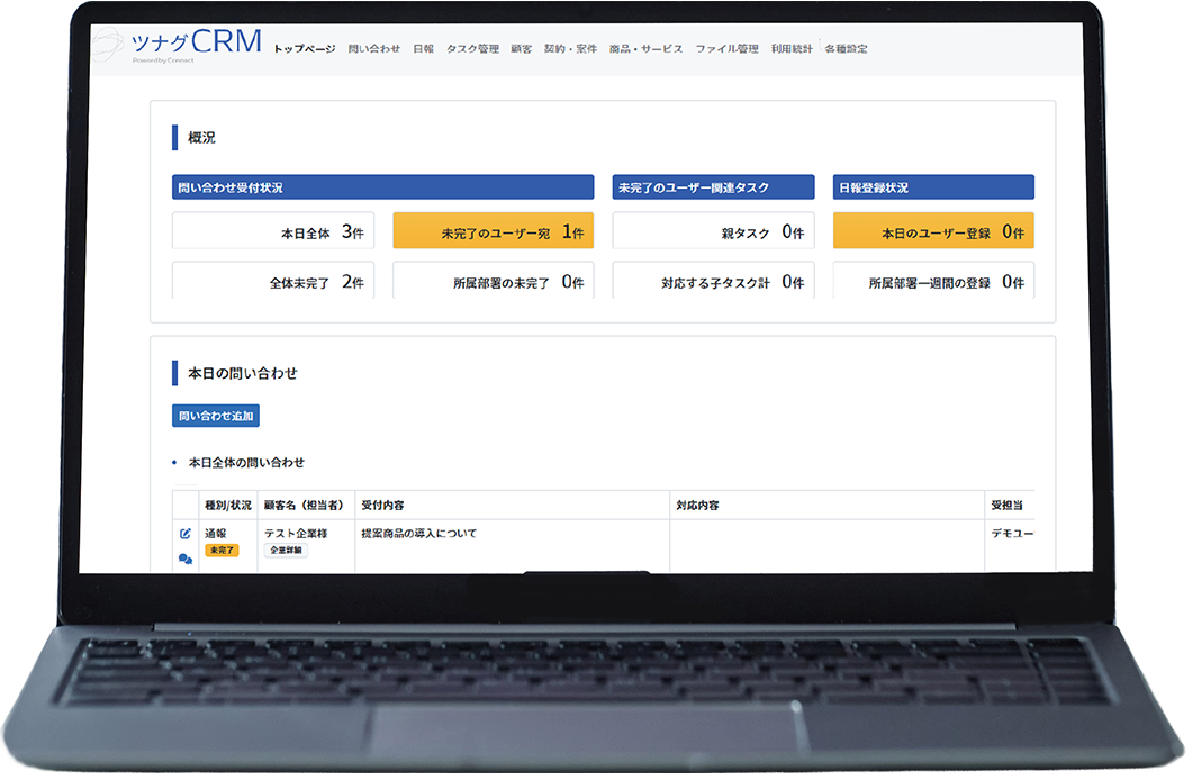Open the 各種設定 menu

[846, 49]
